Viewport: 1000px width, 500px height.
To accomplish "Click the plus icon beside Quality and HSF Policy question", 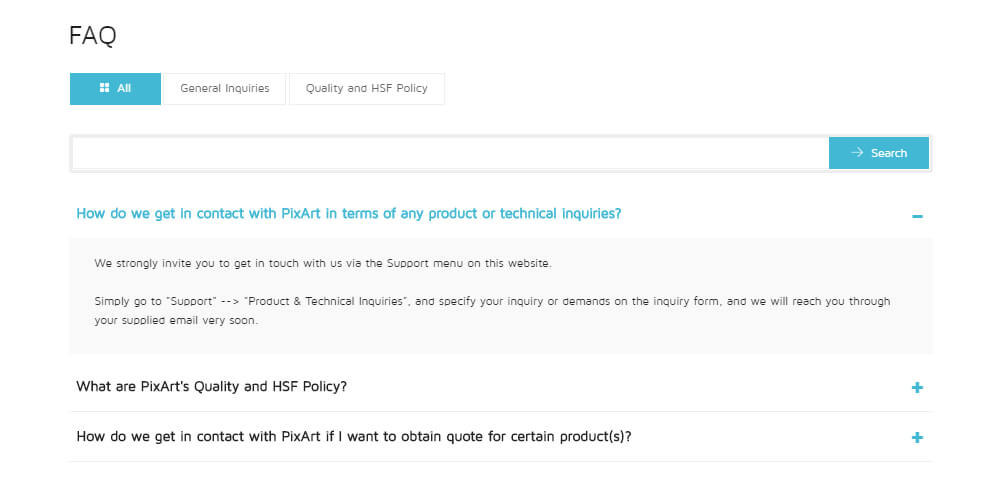I will point(917,387).
